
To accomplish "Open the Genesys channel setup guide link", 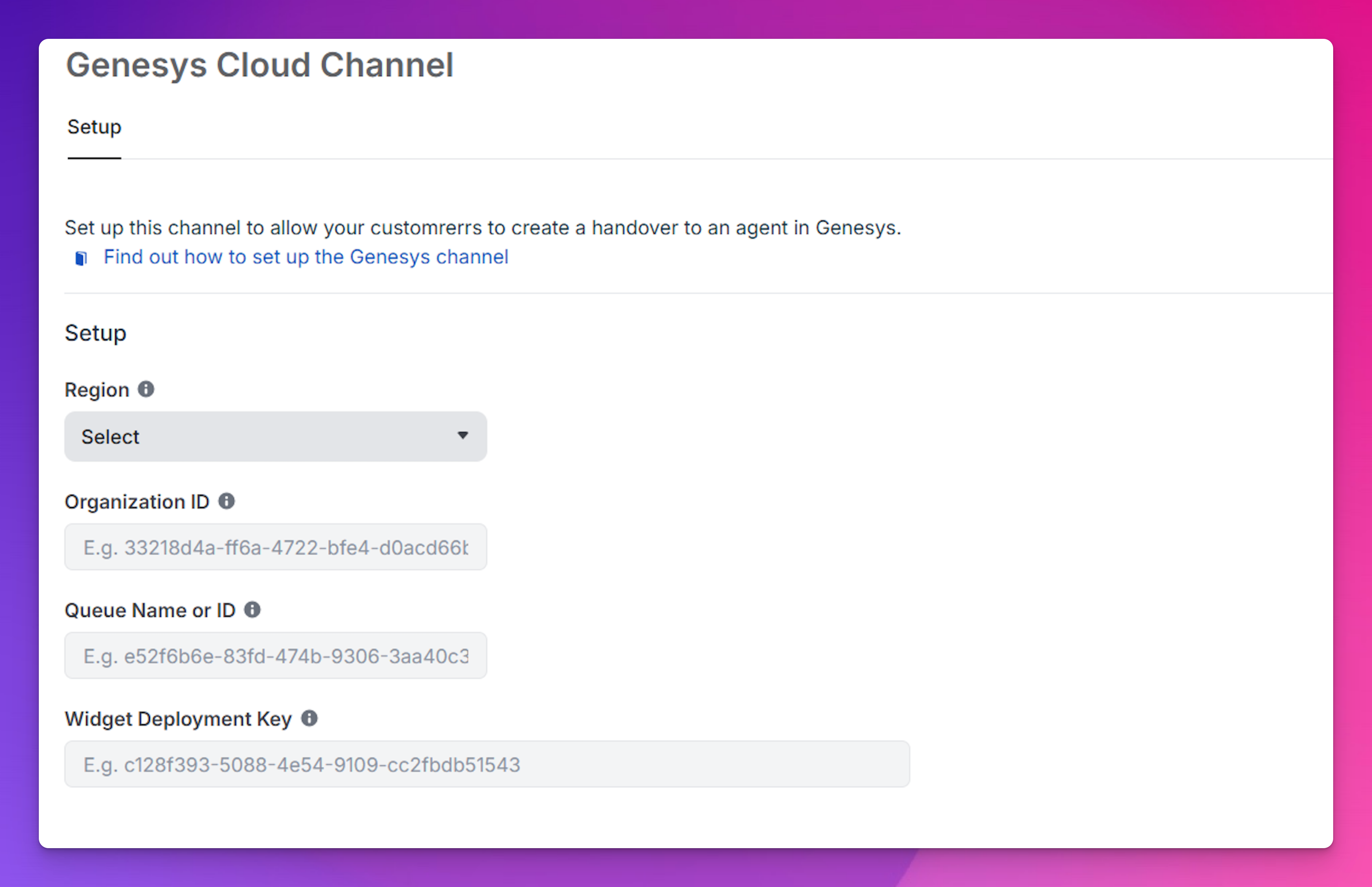I will click(x=306, y=257).
